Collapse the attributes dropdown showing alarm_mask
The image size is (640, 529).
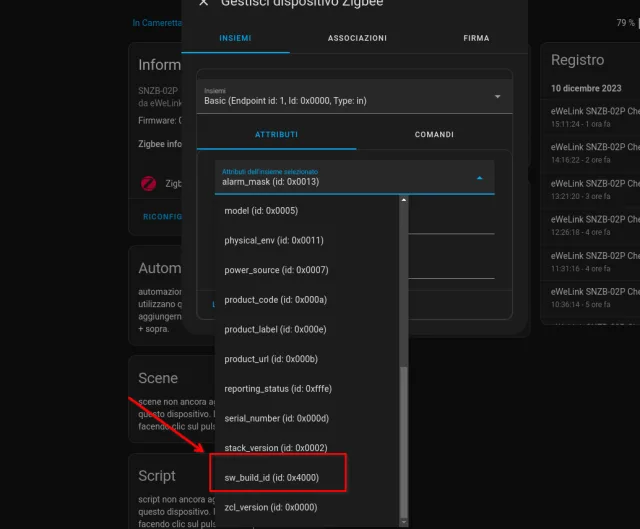point(354,177)
